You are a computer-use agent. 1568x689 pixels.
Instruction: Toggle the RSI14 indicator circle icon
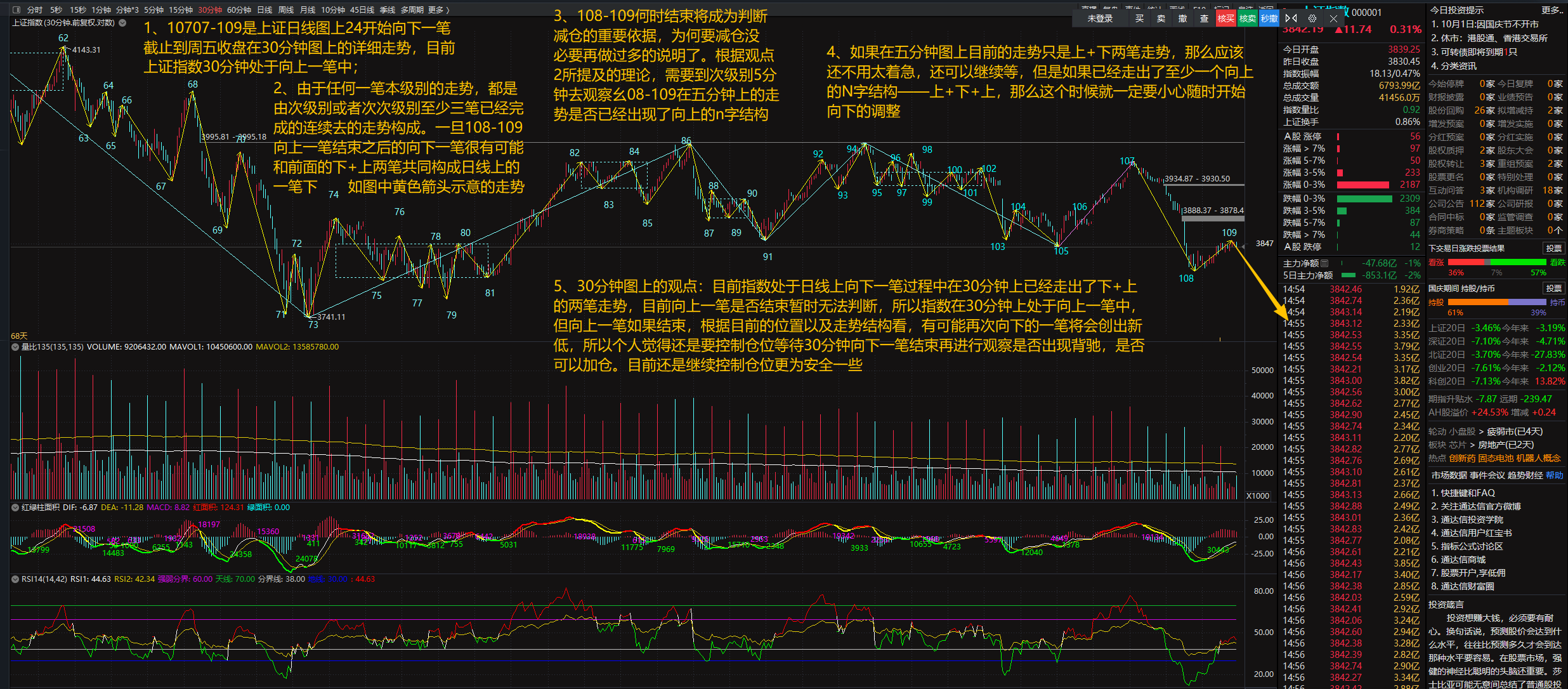pyautogui.click(x=15, y=579)
